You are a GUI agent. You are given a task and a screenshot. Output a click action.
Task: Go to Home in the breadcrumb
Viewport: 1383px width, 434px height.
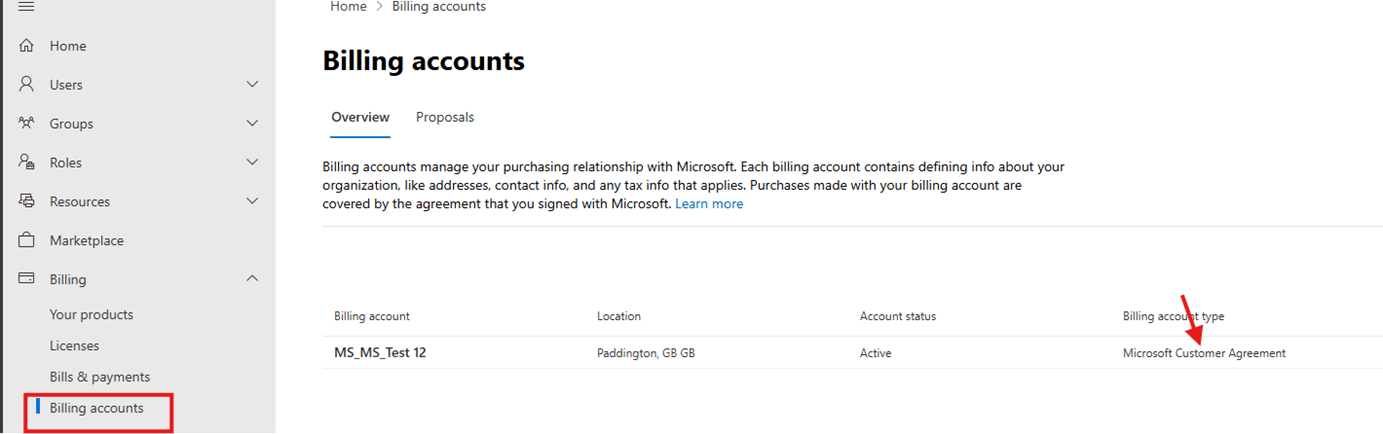coord(348,7)
